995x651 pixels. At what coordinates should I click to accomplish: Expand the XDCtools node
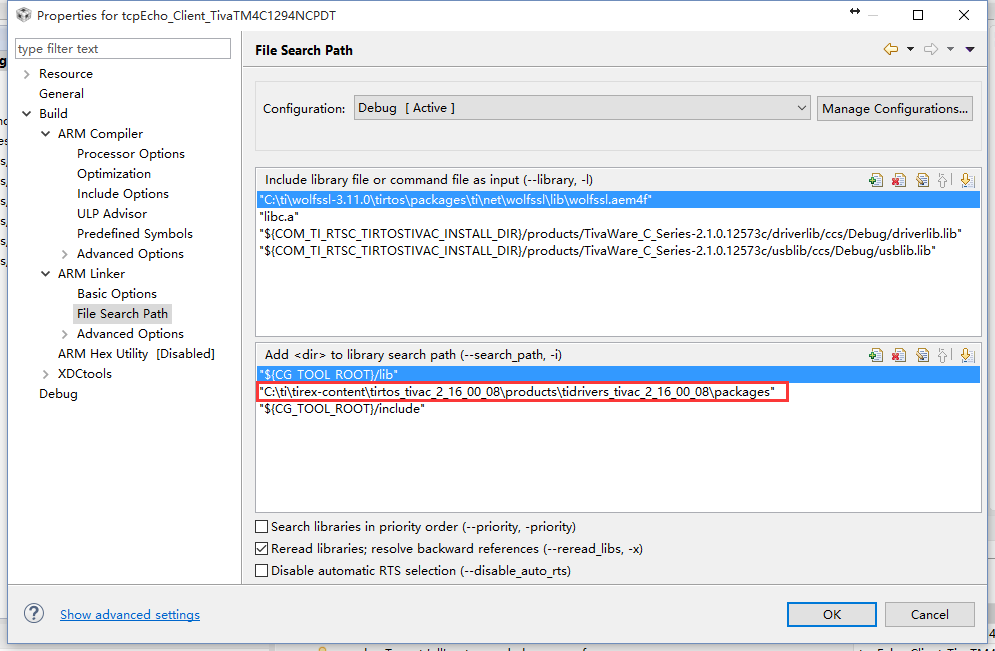pos(46,374)
